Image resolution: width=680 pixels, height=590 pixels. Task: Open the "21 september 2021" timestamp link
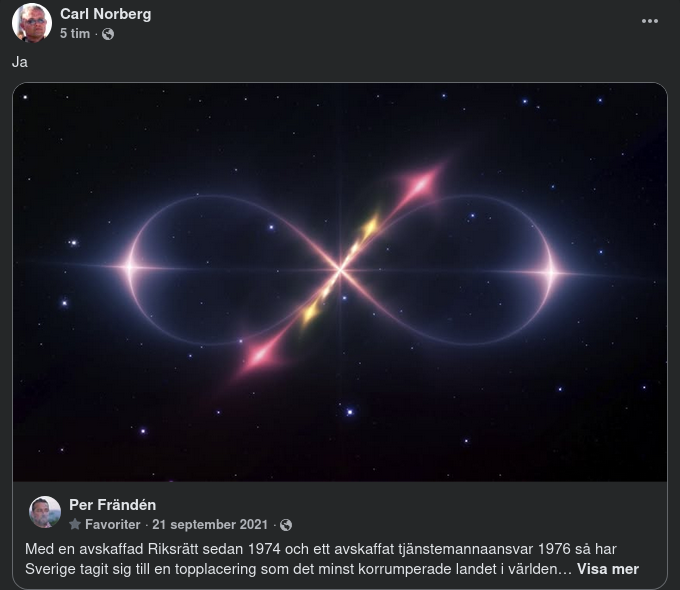(x=210, y=524)
